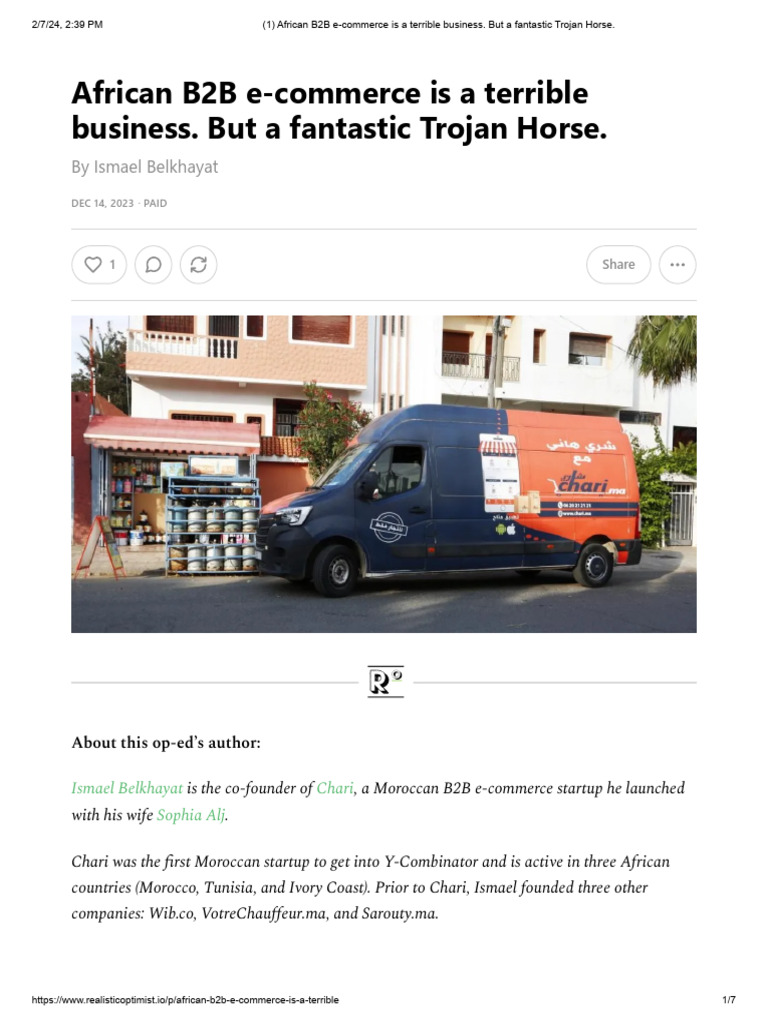Open the Sophia Alj link
This screenshot has width=768, height=1024.
click(x=191, y=815)
